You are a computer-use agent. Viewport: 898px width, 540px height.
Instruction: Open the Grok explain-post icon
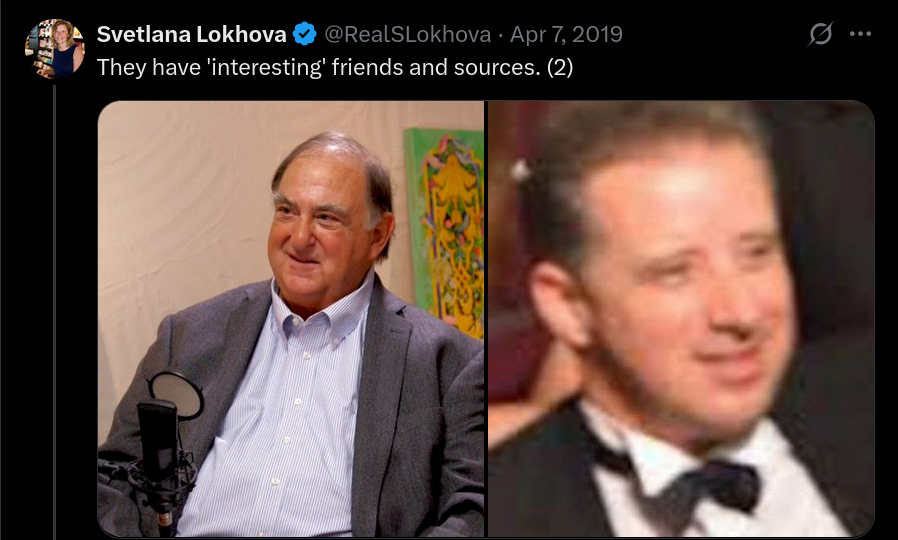click(820, 34)
